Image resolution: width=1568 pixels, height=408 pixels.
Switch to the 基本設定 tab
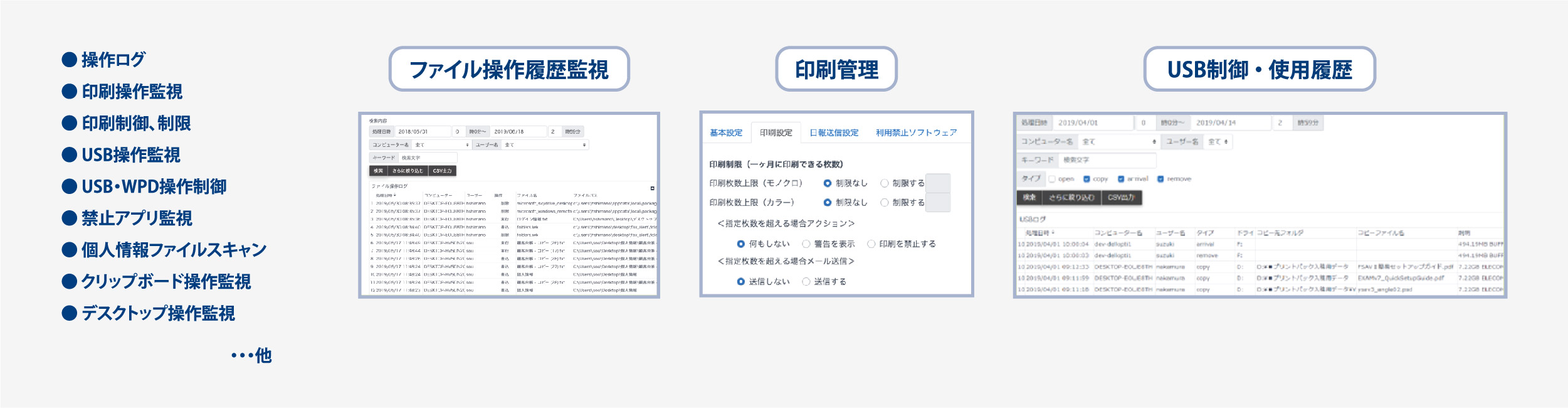725,133
